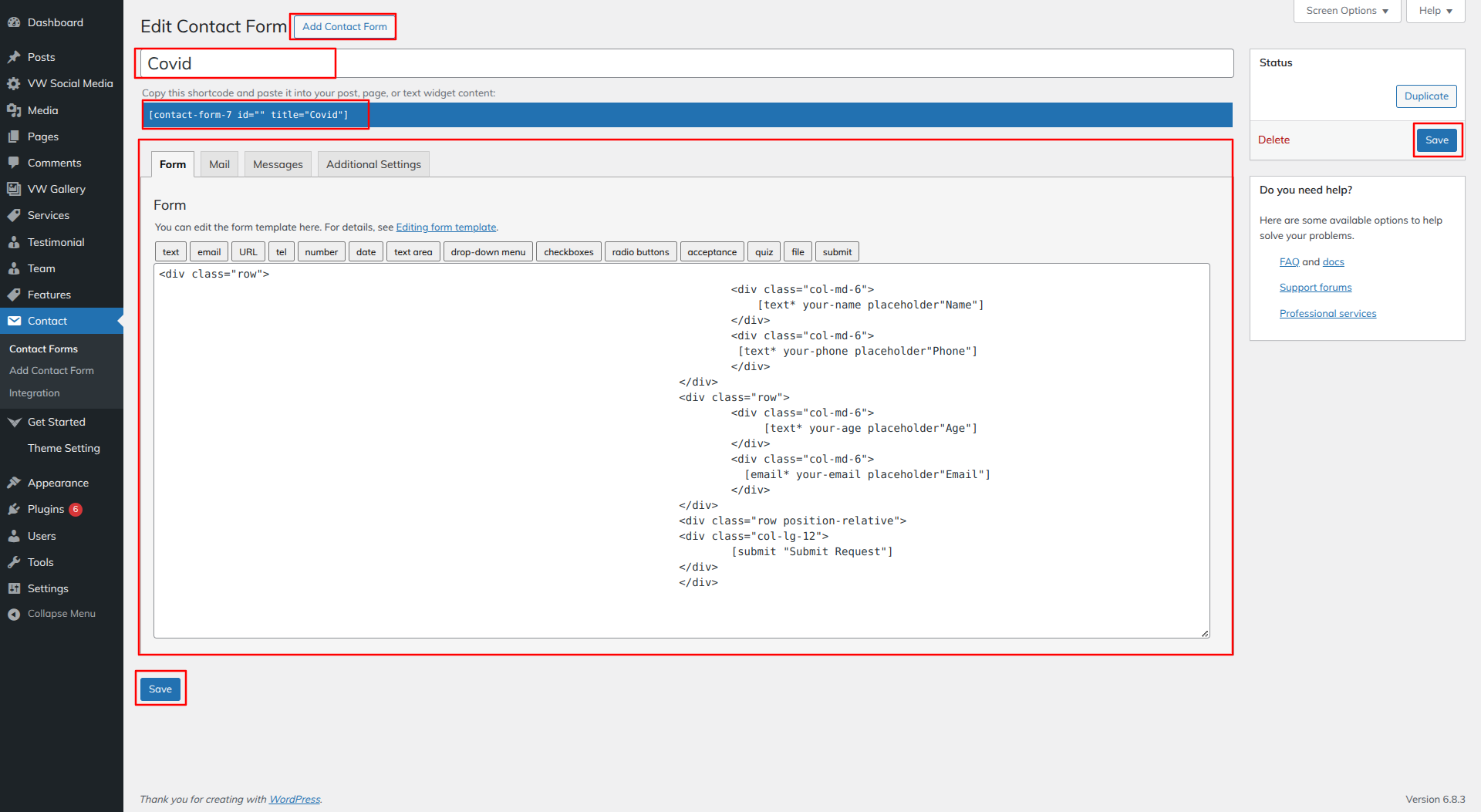Click the Users person icon
Viewport: 1481px width, 812px height.
coord(14,536)
